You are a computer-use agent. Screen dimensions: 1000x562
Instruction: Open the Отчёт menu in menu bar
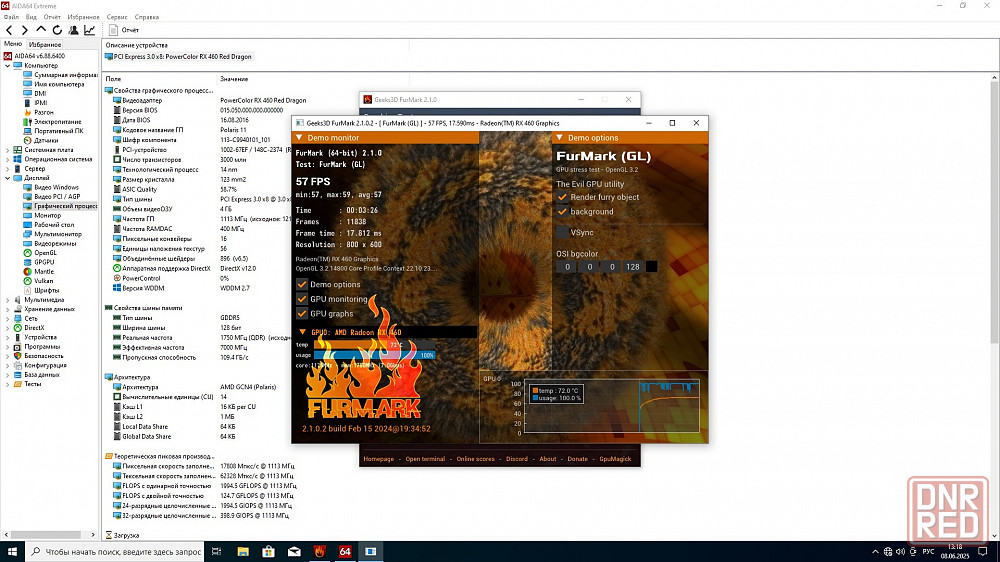pos(52,17)
